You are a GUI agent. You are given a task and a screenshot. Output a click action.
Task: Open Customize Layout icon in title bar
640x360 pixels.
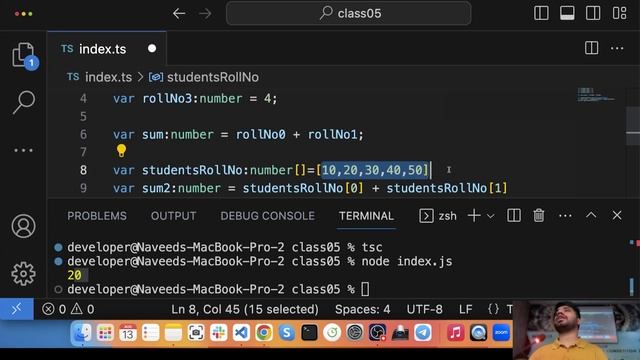[619, 13]
